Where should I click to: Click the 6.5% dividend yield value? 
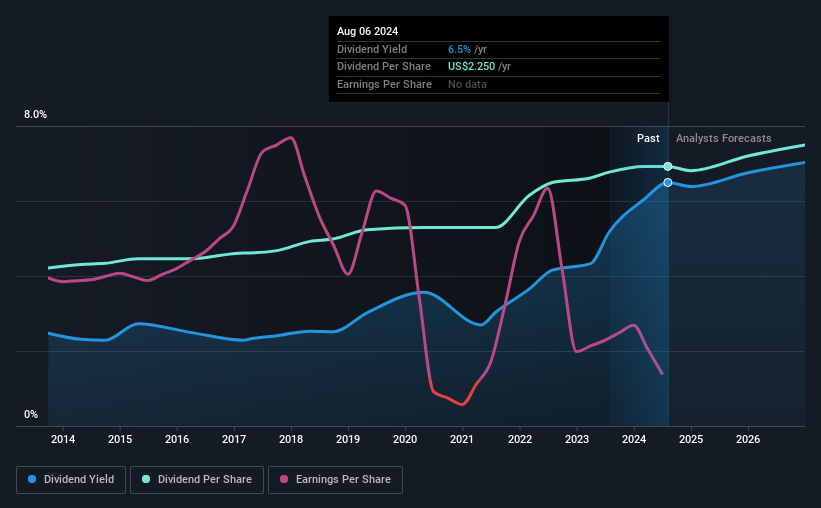coord(459,49)
